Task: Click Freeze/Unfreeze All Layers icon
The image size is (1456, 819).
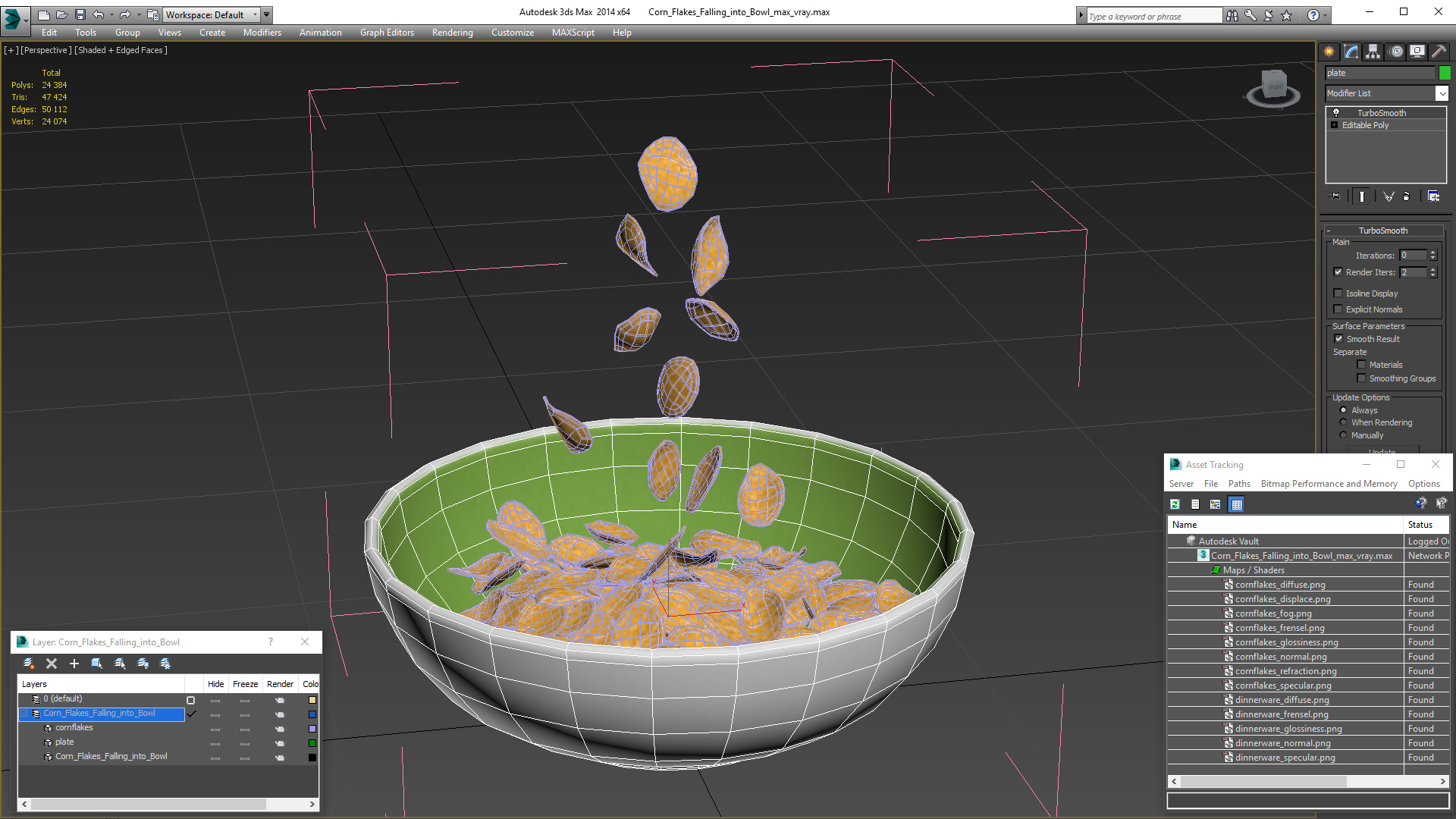Action: click(165, 664)
